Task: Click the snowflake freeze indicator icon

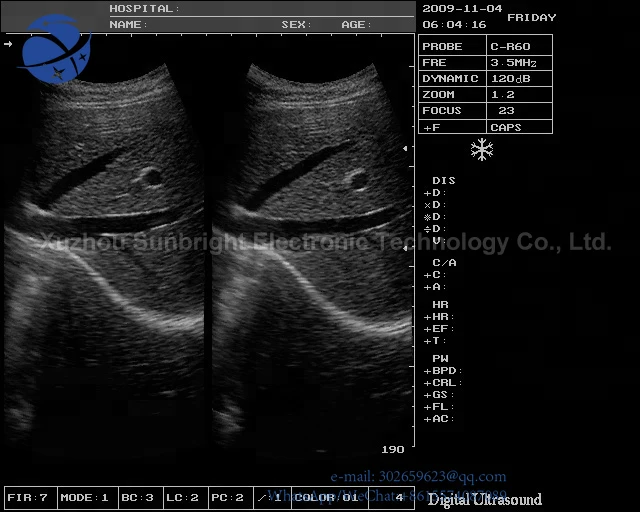Action: pos(482,149)
